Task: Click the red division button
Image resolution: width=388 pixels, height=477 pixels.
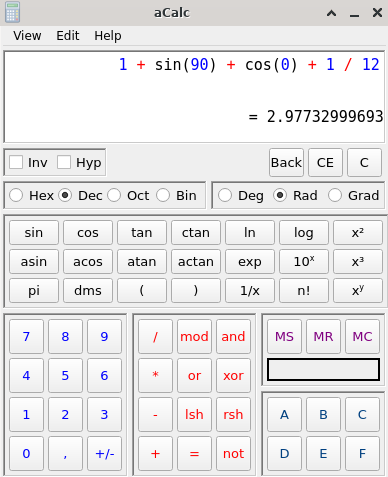Action: pyautogui.click(x=155, y=336)
